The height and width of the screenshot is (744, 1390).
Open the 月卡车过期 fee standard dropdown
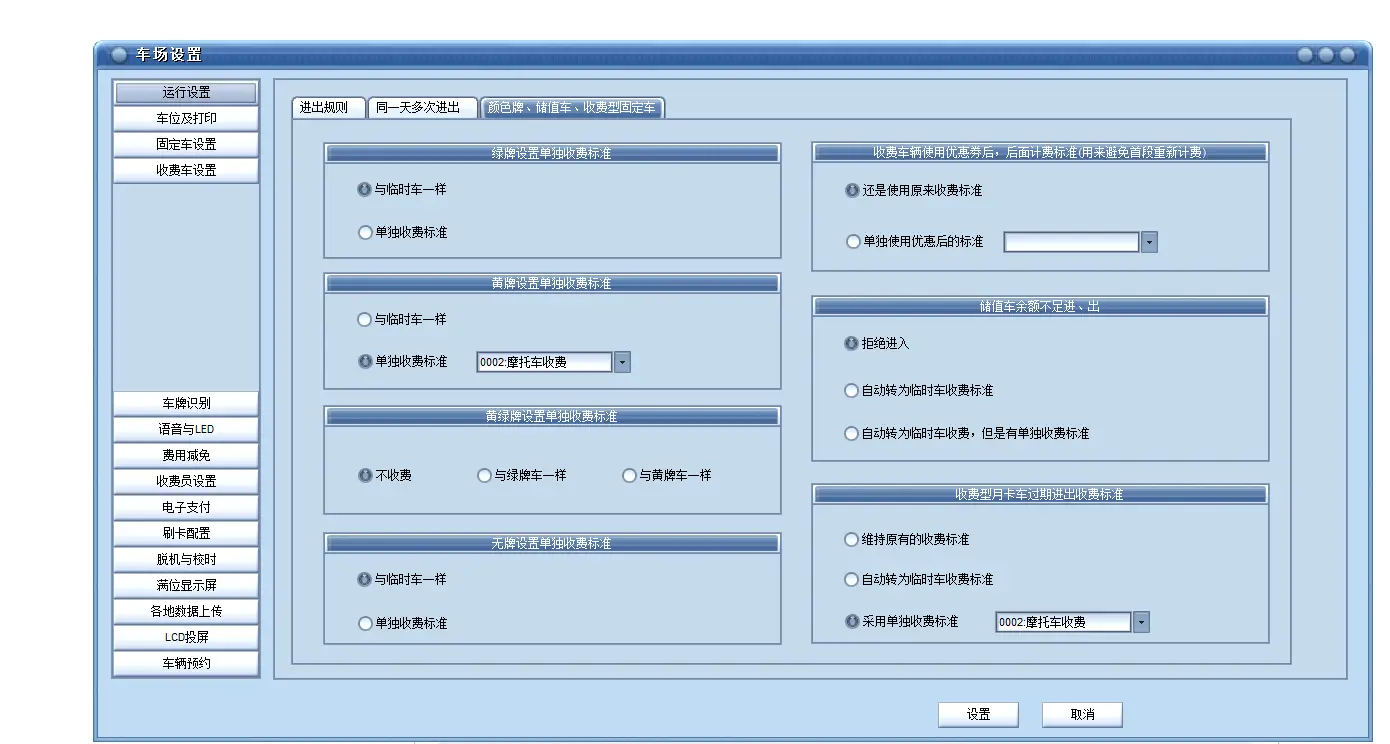[1141, 623]
